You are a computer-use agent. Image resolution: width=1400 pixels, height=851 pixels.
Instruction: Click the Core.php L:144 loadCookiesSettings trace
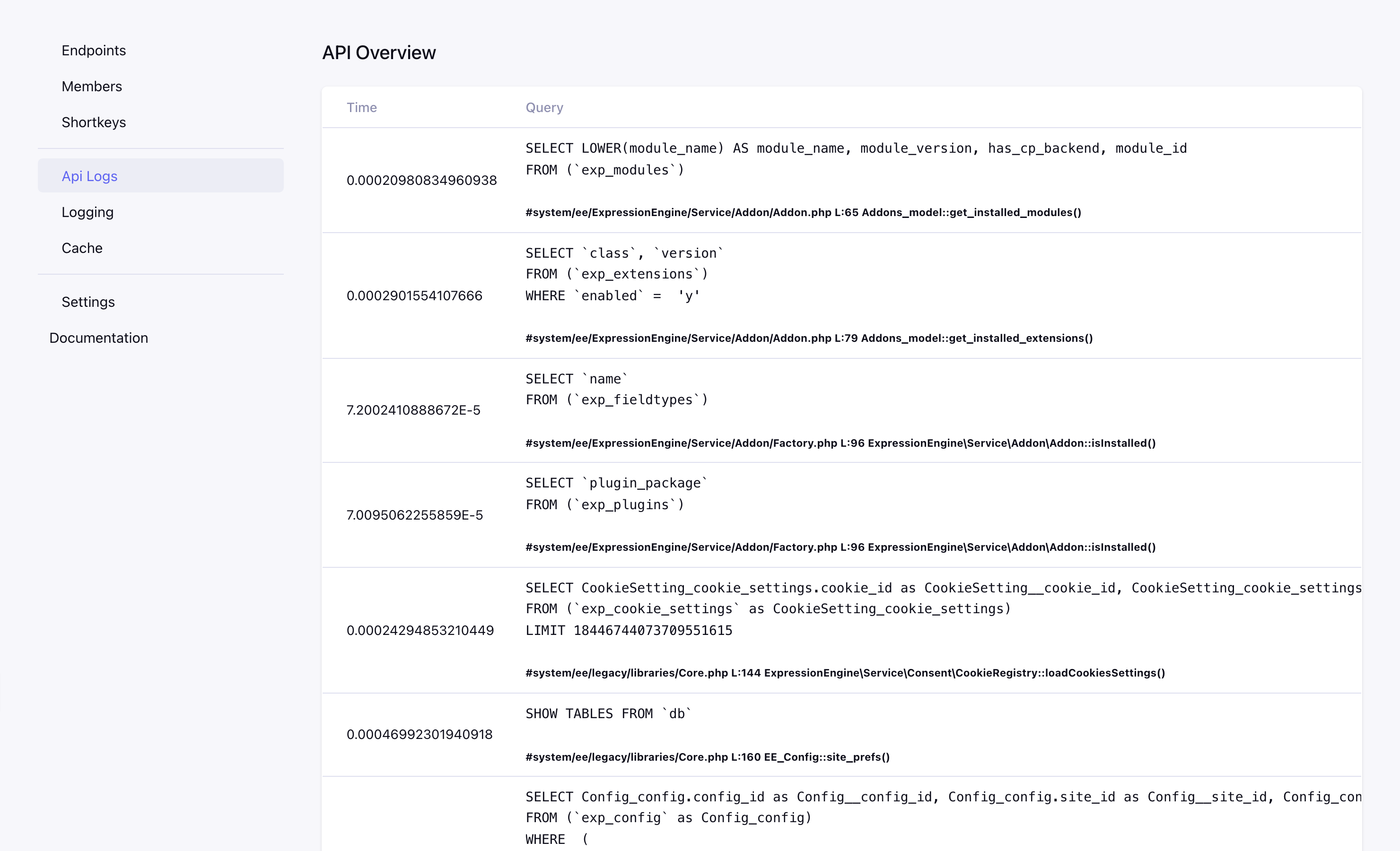pos(846,673)
